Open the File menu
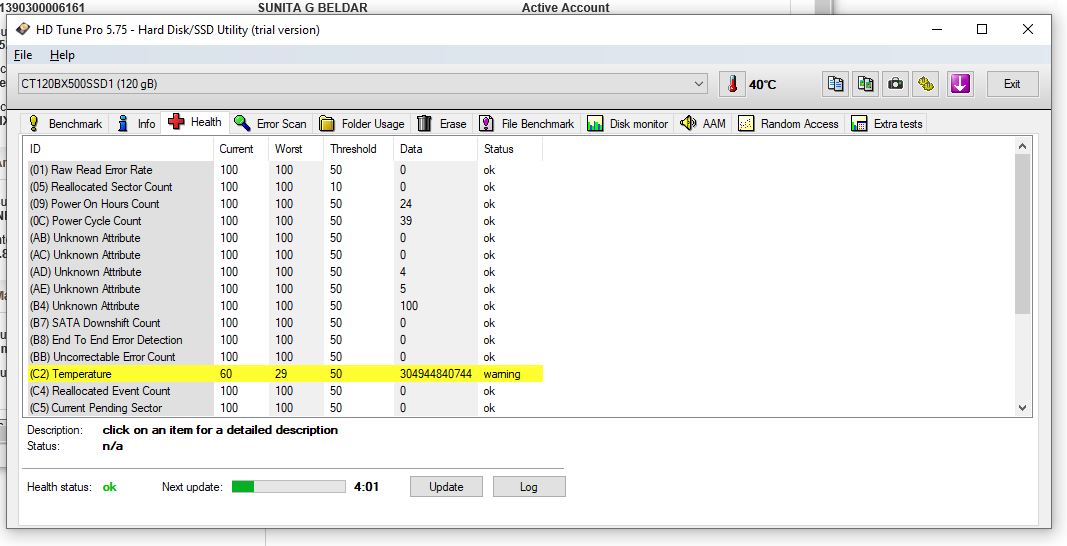Viewport: 1067px width, 546px height. point(22,55)
